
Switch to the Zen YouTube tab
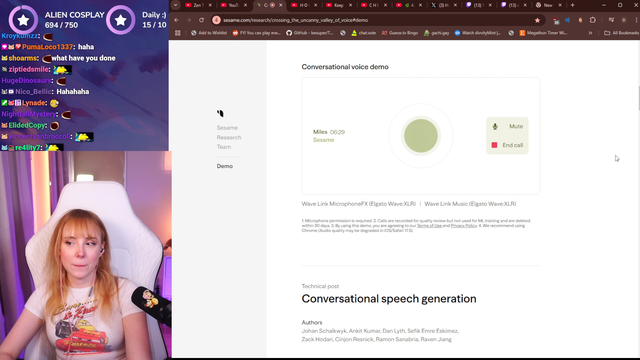point(199,5)
